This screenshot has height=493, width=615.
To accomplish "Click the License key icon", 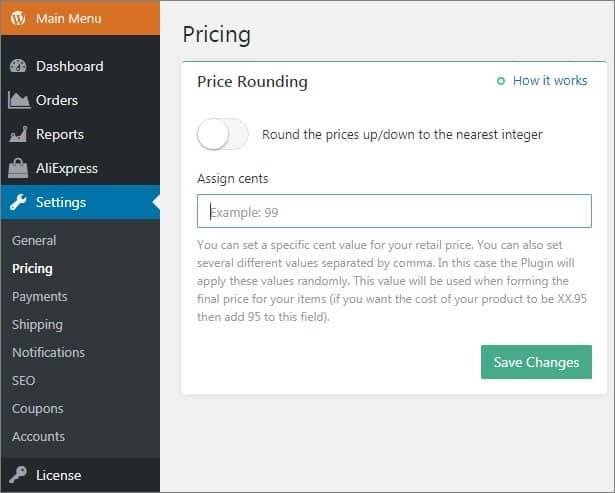I will point(18,475).
